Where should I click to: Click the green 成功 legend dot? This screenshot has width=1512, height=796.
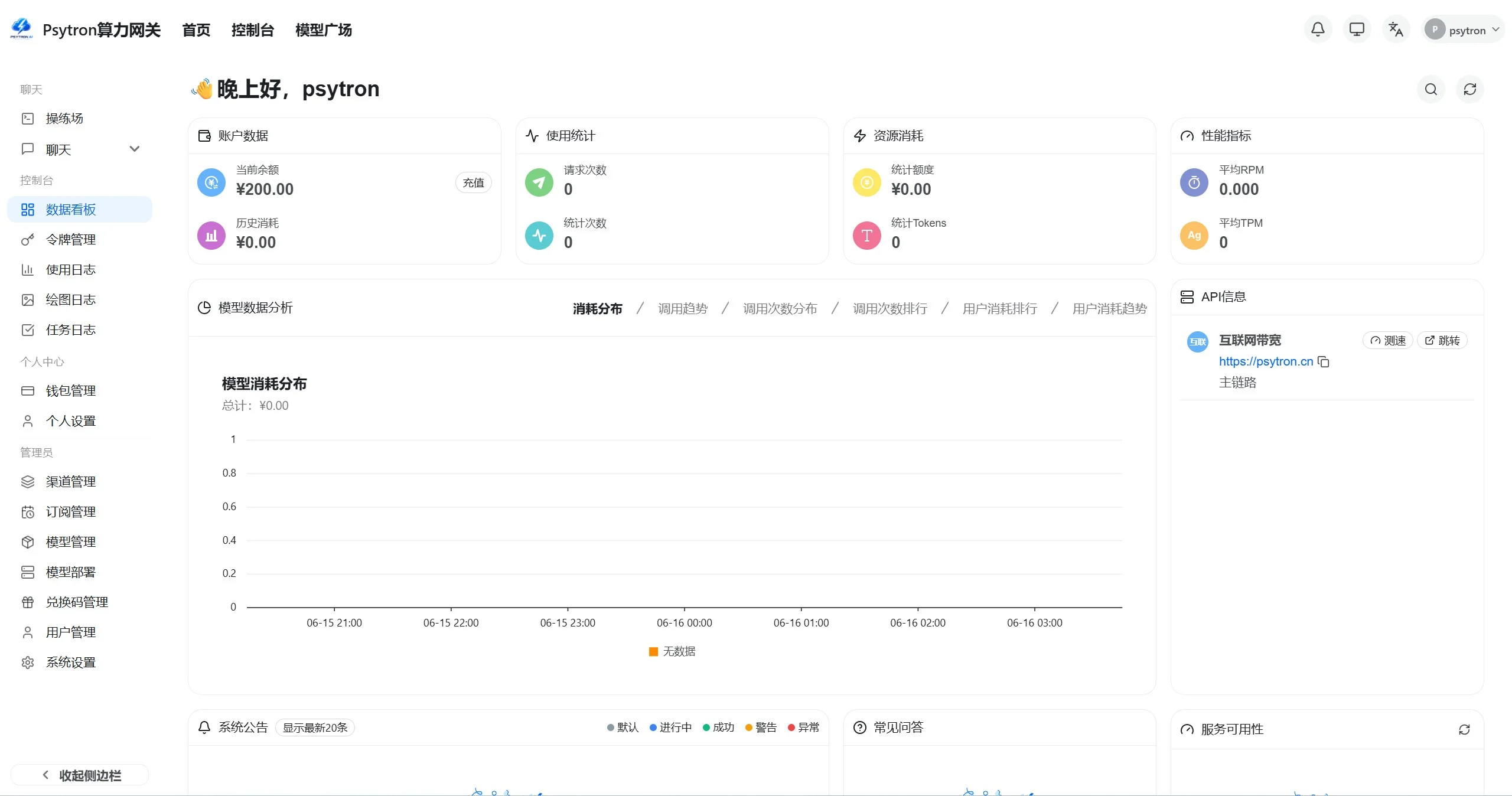[706, 728]
